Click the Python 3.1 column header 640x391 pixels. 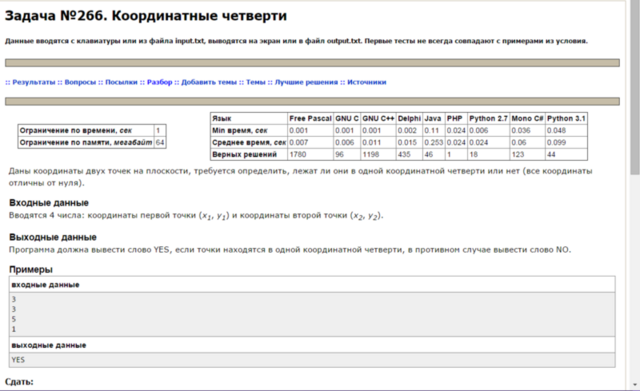[x=566, y=118]
